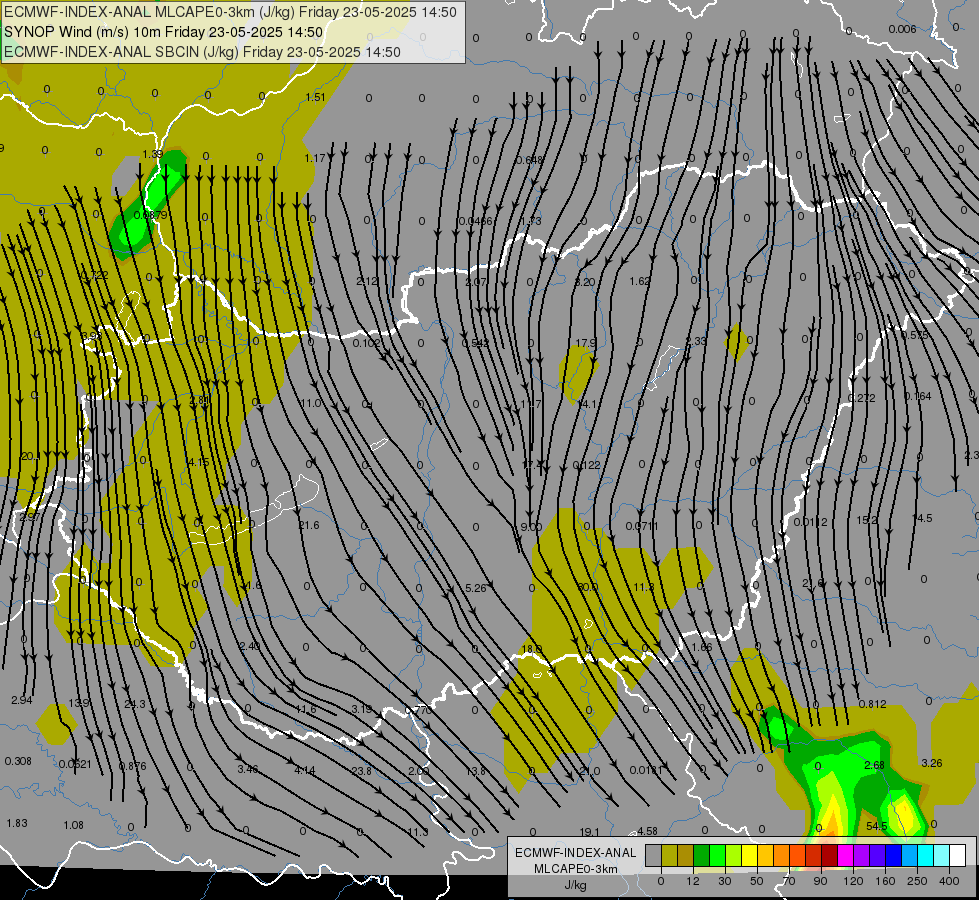The image size is (979, 900).
Task: Click the 70 tick label on the legend
Action: coord(789,881)
